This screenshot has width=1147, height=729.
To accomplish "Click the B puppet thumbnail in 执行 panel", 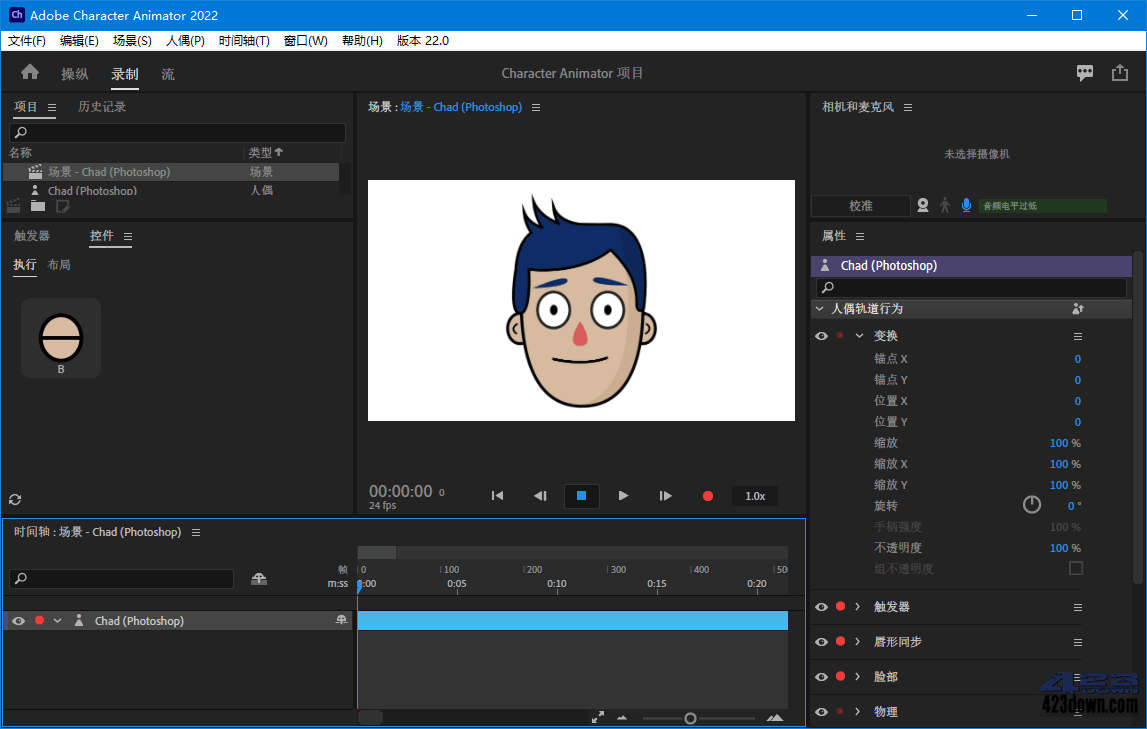I will coord(60,337).
